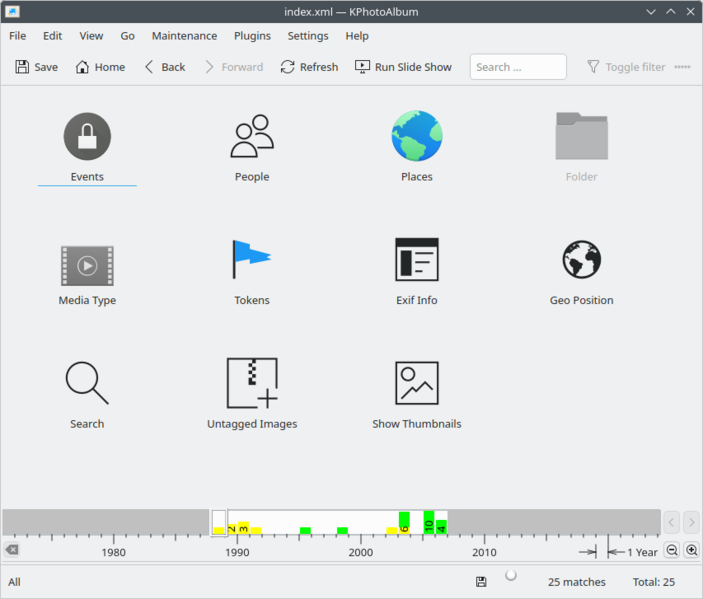This screenshot has width=703, height=599.
Task: Clear the timeline date selection
Action: click(11, 550)
